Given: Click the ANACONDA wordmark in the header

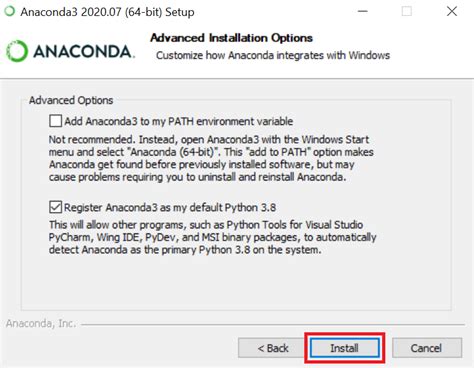Looking at the screenshot, I should (84, 52).
